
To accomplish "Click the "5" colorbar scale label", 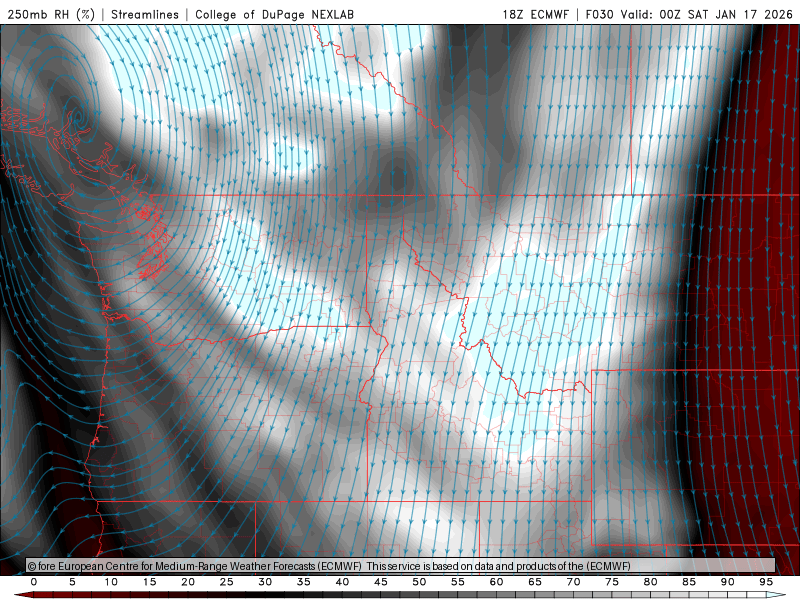I will 72,582.
